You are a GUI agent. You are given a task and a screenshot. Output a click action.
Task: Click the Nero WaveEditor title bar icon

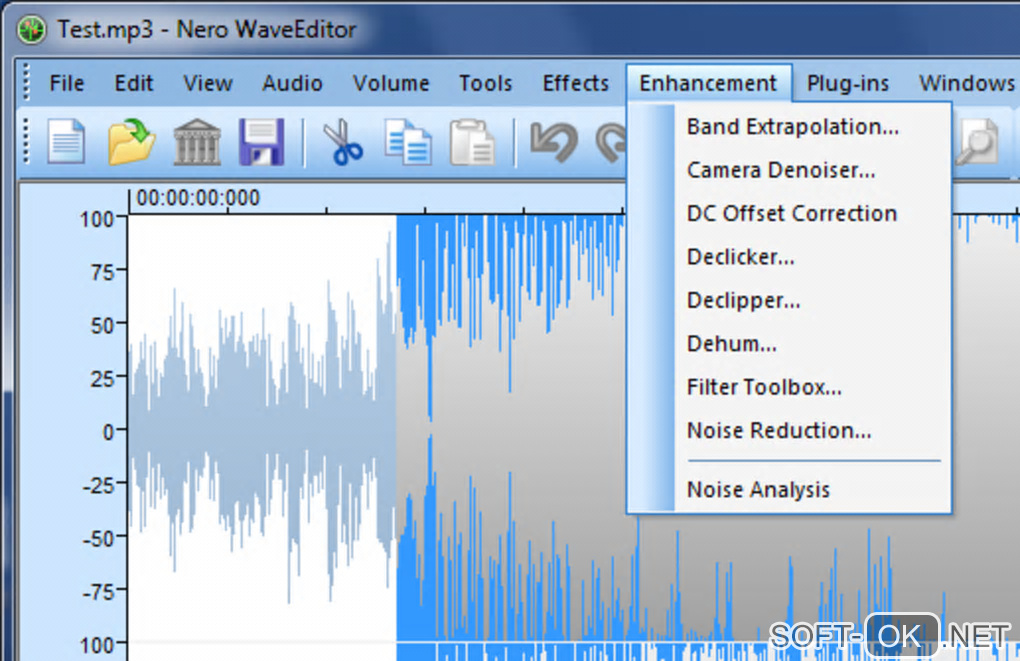coord(31,29)
